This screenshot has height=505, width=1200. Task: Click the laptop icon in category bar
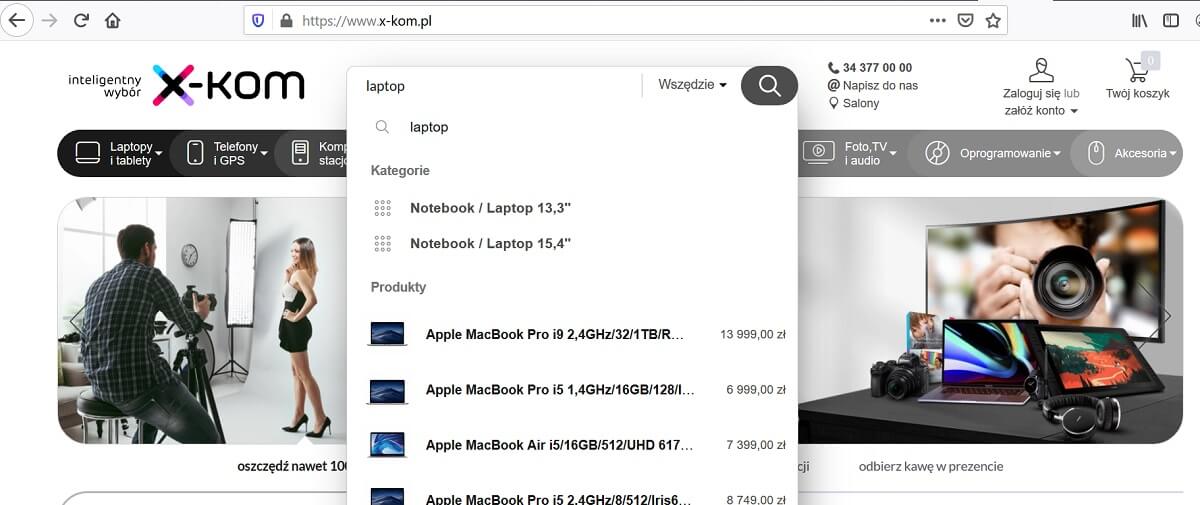click(88, 153)
